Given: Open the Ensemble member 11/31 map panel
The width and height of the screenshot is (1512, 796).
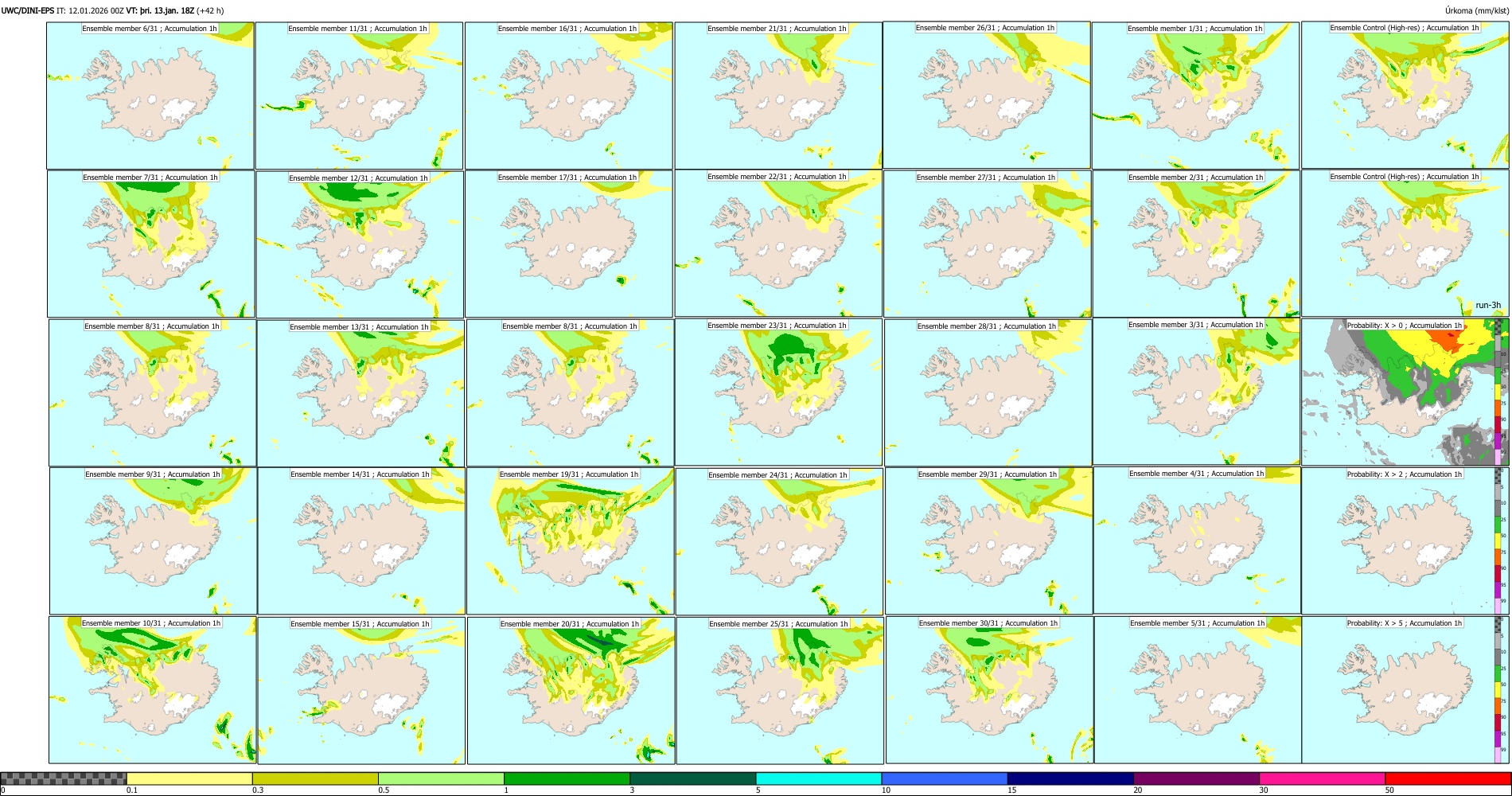Looking at the screenshot, I should coord(359,96).
